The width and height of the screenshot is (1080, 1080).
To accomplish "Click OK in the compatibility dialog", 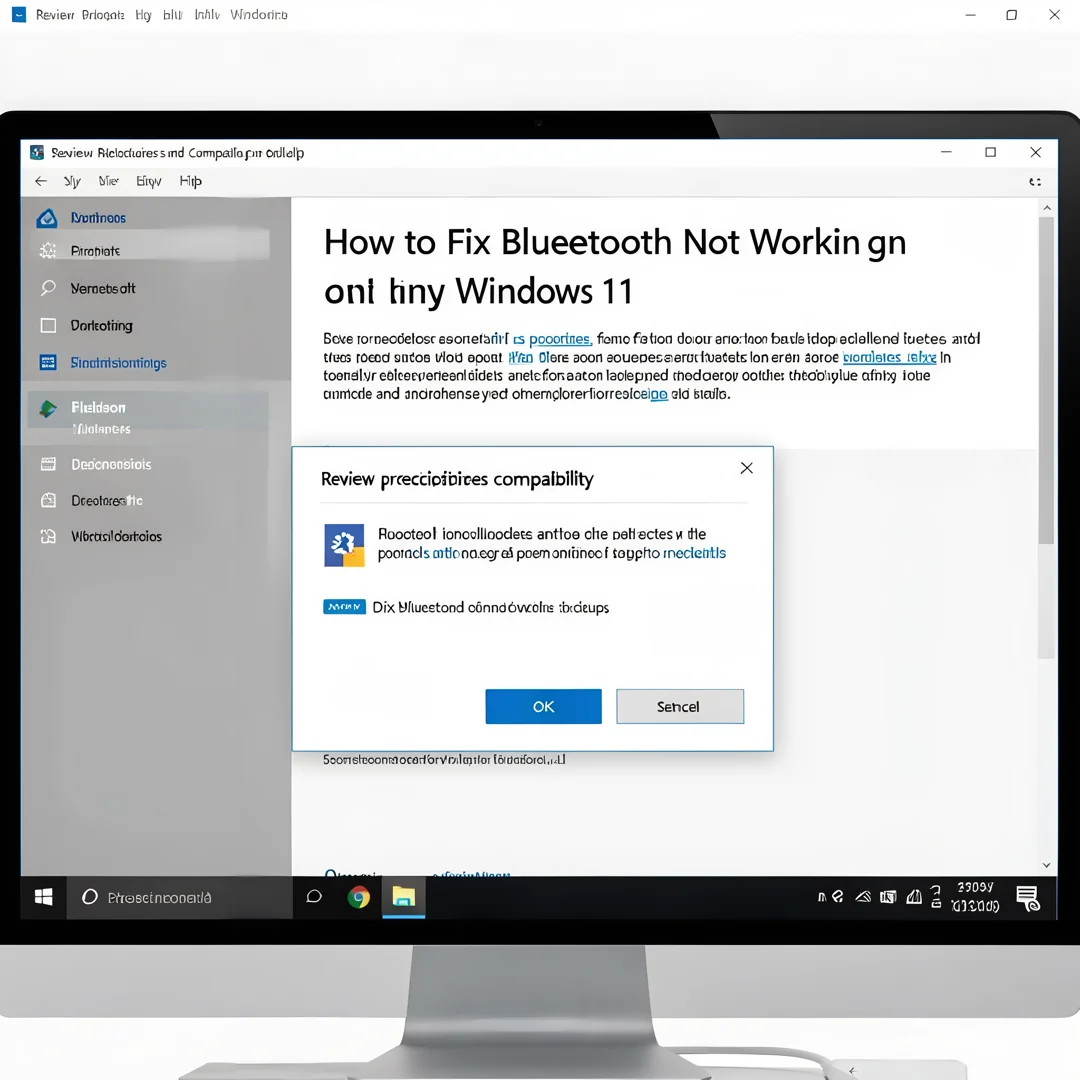I will tap(543, 706).
